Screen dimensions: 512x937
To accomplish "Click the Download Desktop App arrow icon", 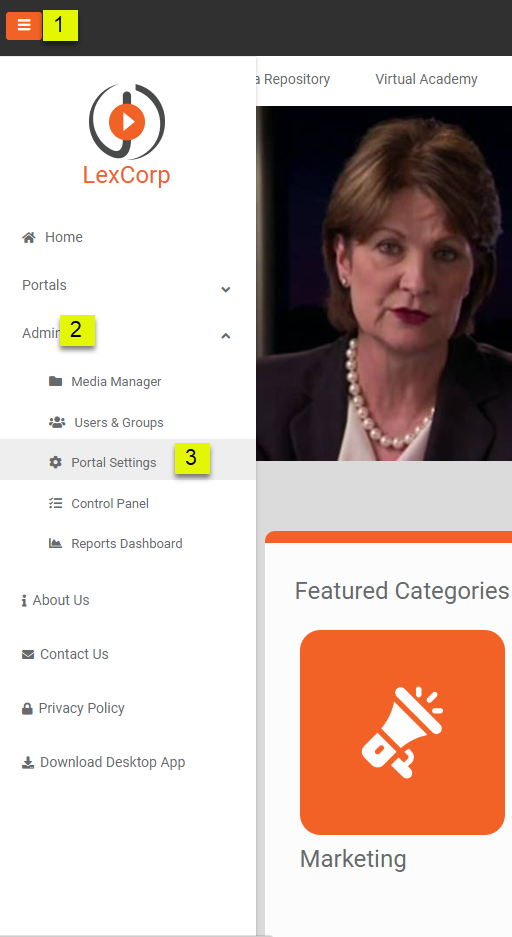I will [x=28, y=763].
